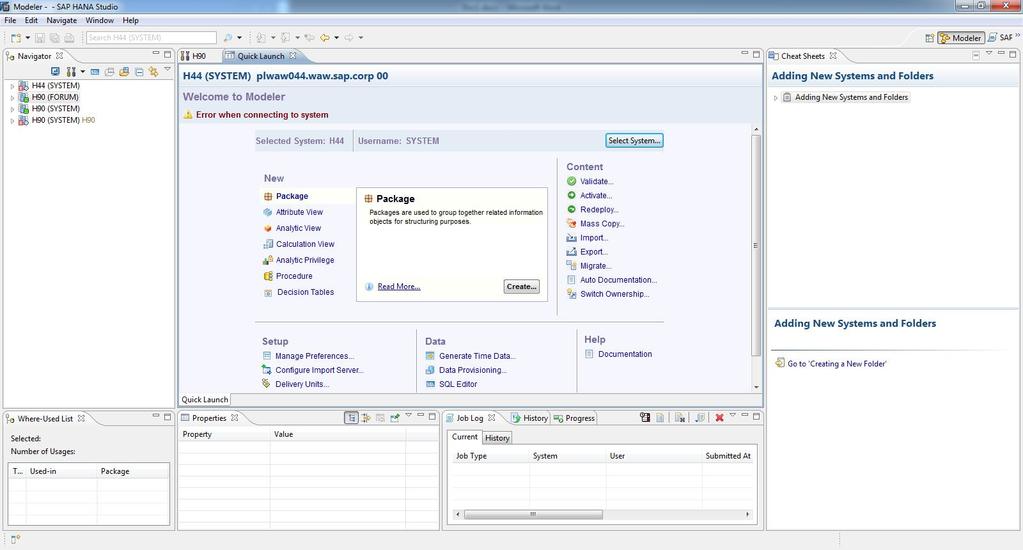Screen dimensions: 1023x550
Task: Click the Validate icon under Content
Action: (x=572, y=181)
